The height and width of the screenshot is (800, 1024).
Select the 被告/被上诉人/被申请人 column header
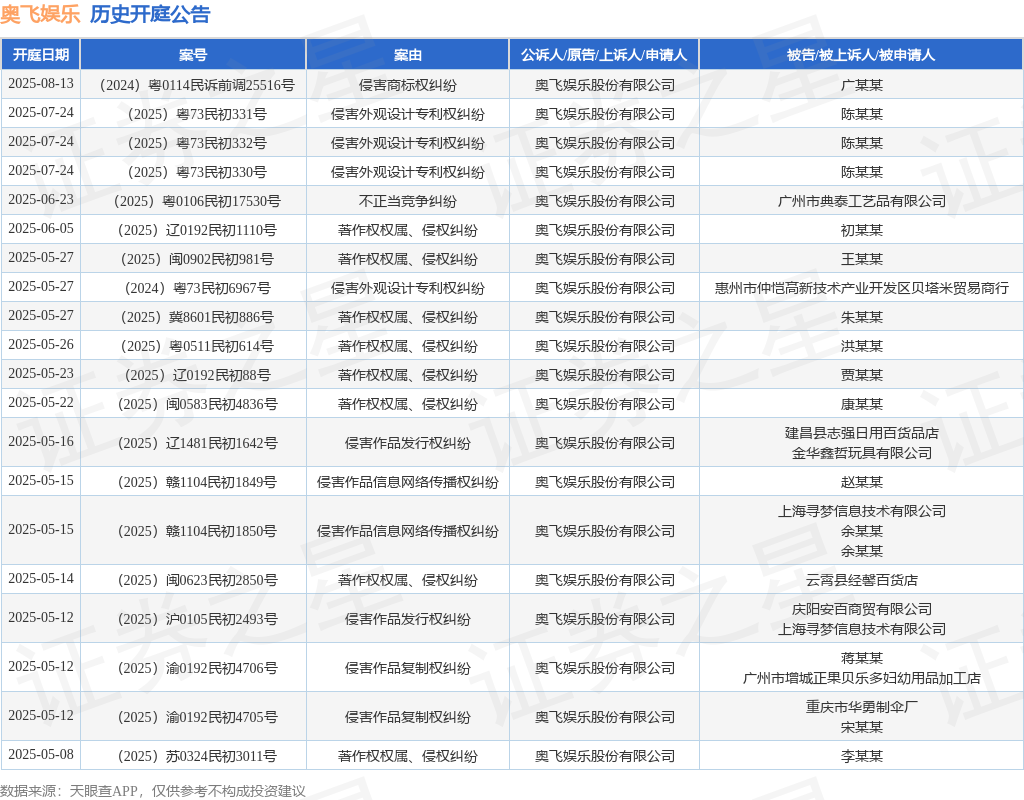(x=861, y=55)
